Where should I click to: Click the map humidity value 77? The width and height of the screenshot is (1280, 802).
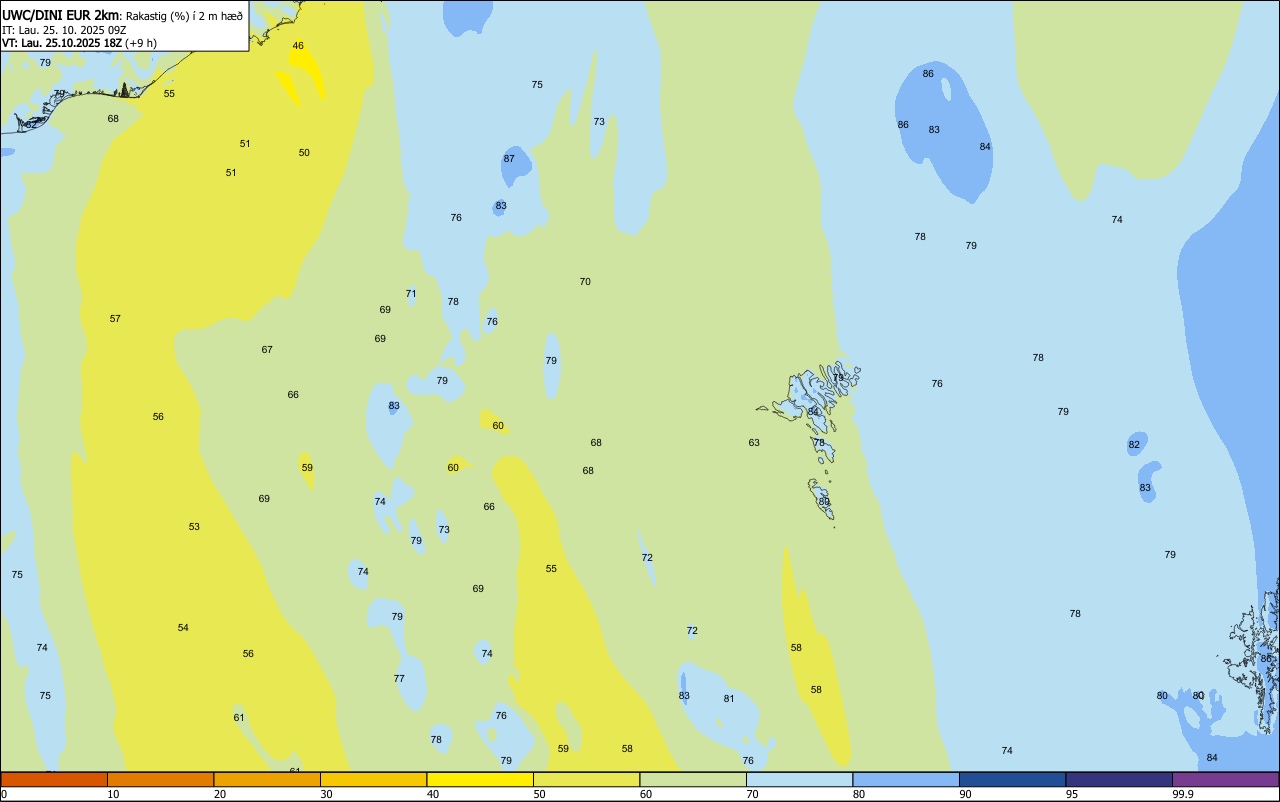point(399,679)
